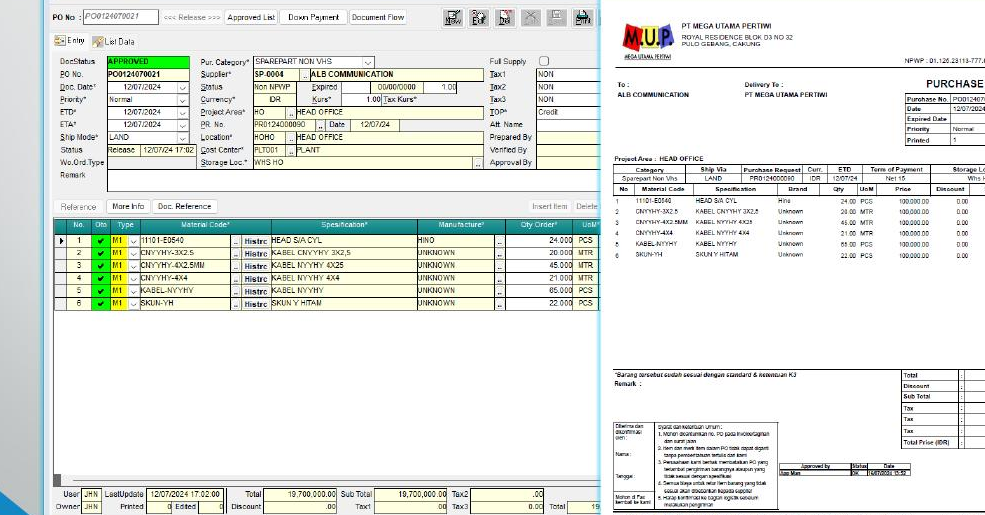Image resolution: width=985 pixels, height=515 pixels.
Task: Toggle the Oto checkmark for row 3
Action: 101,266
